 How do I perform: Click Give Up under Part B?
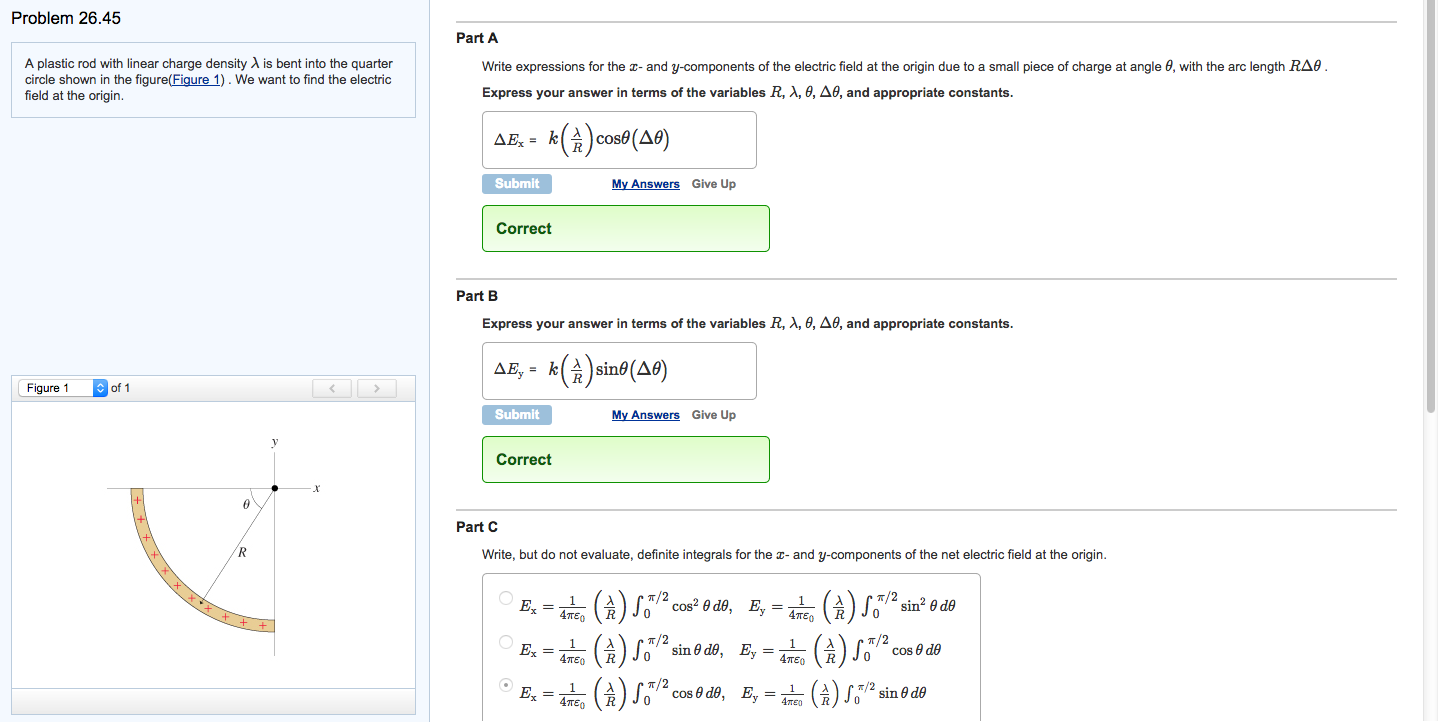(713, 415)
